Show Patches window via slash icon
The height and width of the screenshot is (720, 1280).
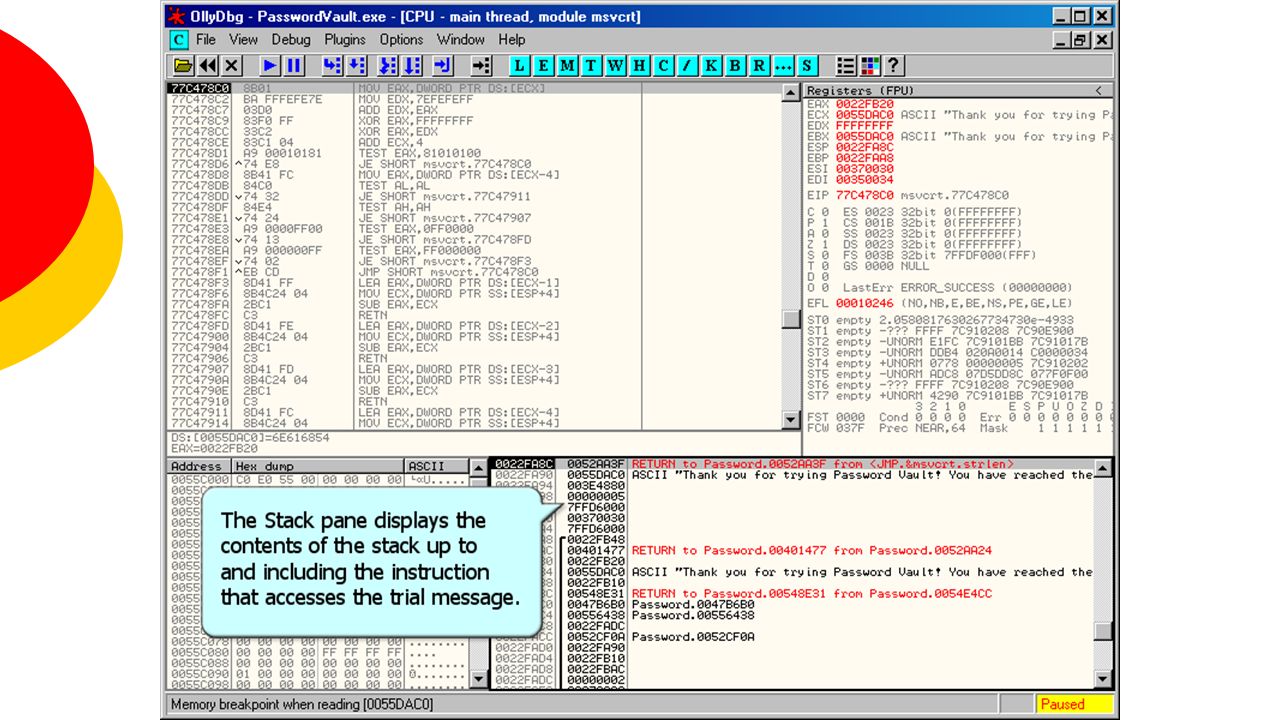(x=688, y=66)
